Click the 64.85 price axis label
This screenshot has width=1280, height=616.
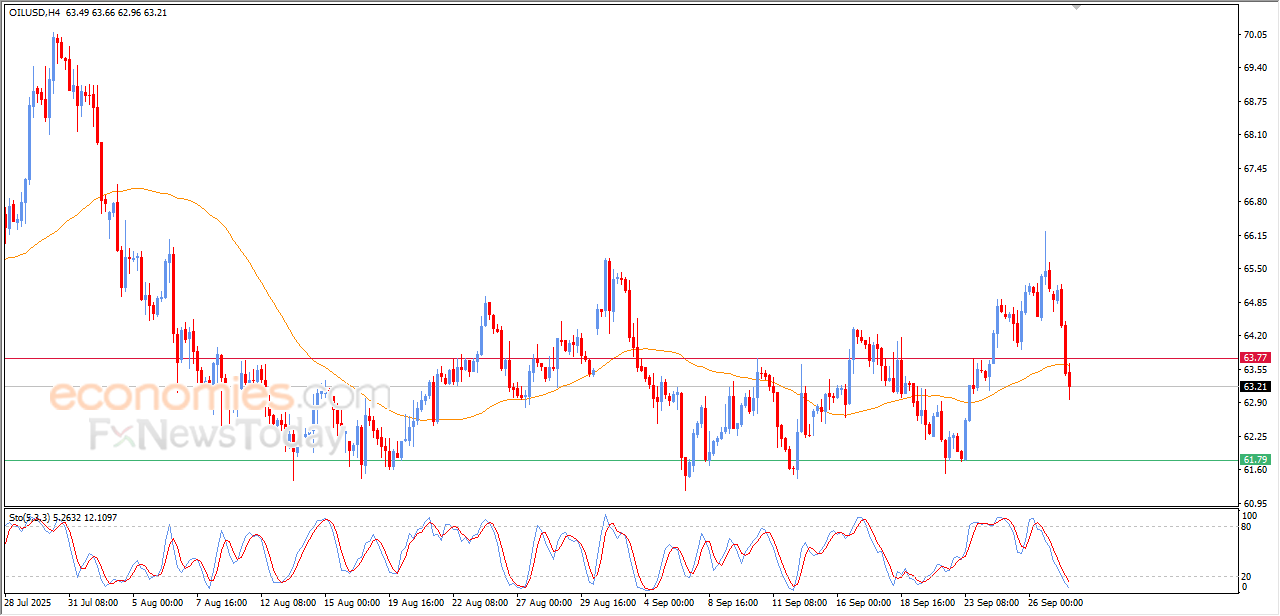tap(1257, 303)
